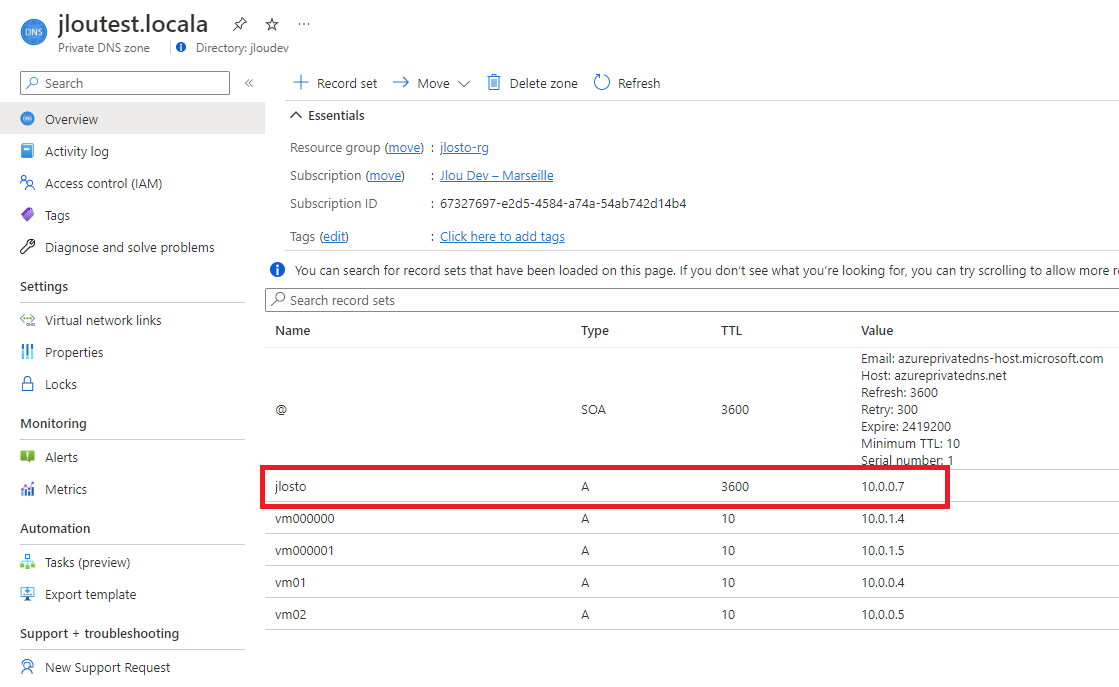
Task: Click the Subscription move link
Action: [x=385, y=175]
